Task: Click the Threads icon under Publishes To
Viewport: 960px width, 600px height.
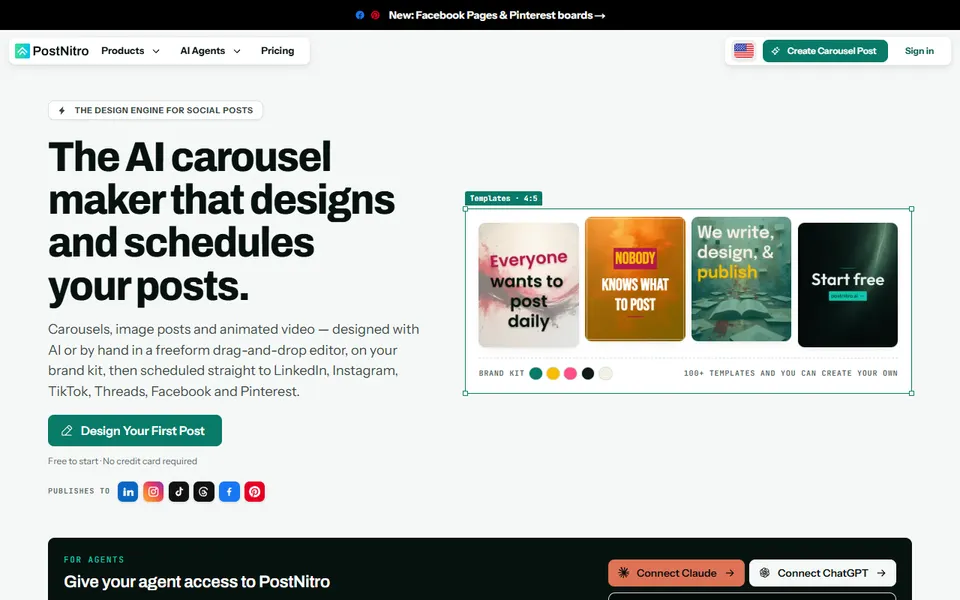Action: (204, 492)
